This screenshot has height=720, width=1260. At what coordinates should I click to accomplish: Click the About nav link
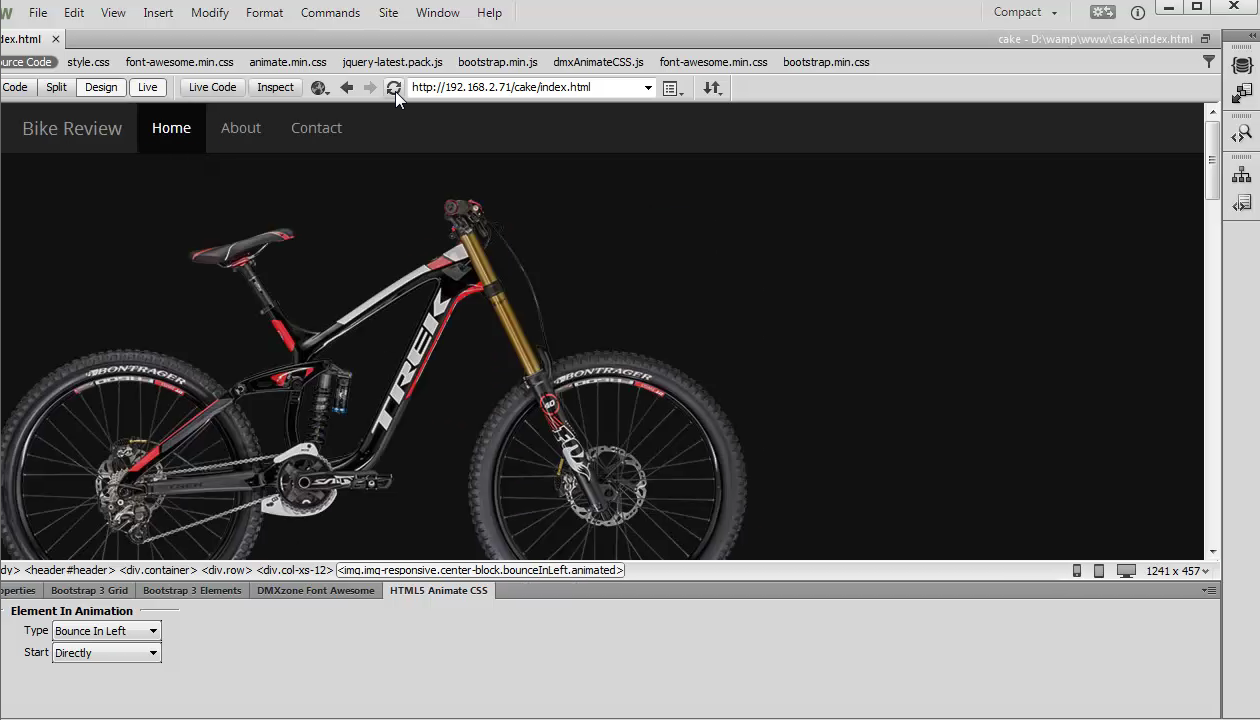point(241,128)
